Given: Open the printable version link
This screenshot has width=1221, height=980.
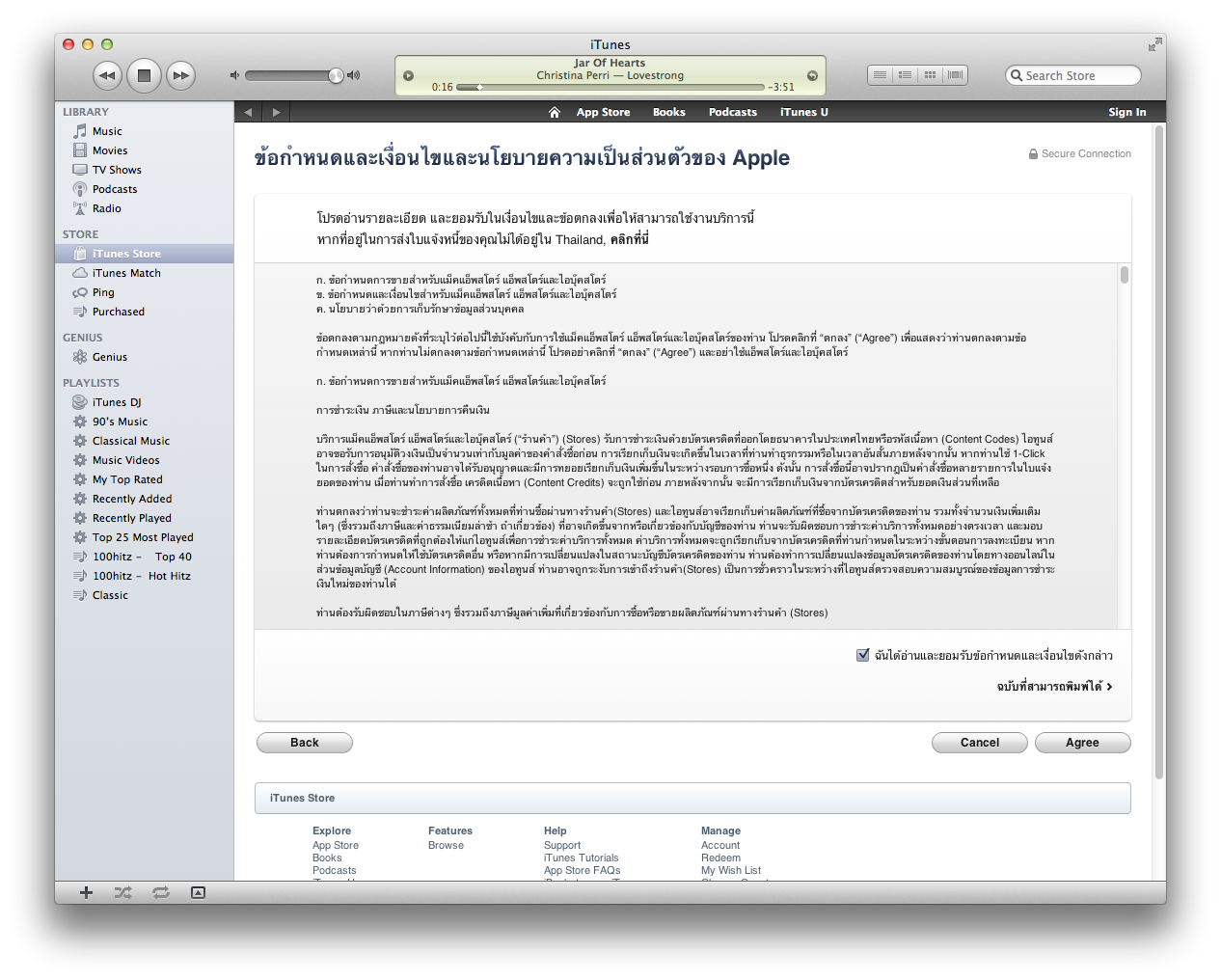Looking at the screenshot, I should pos(1054,687).
